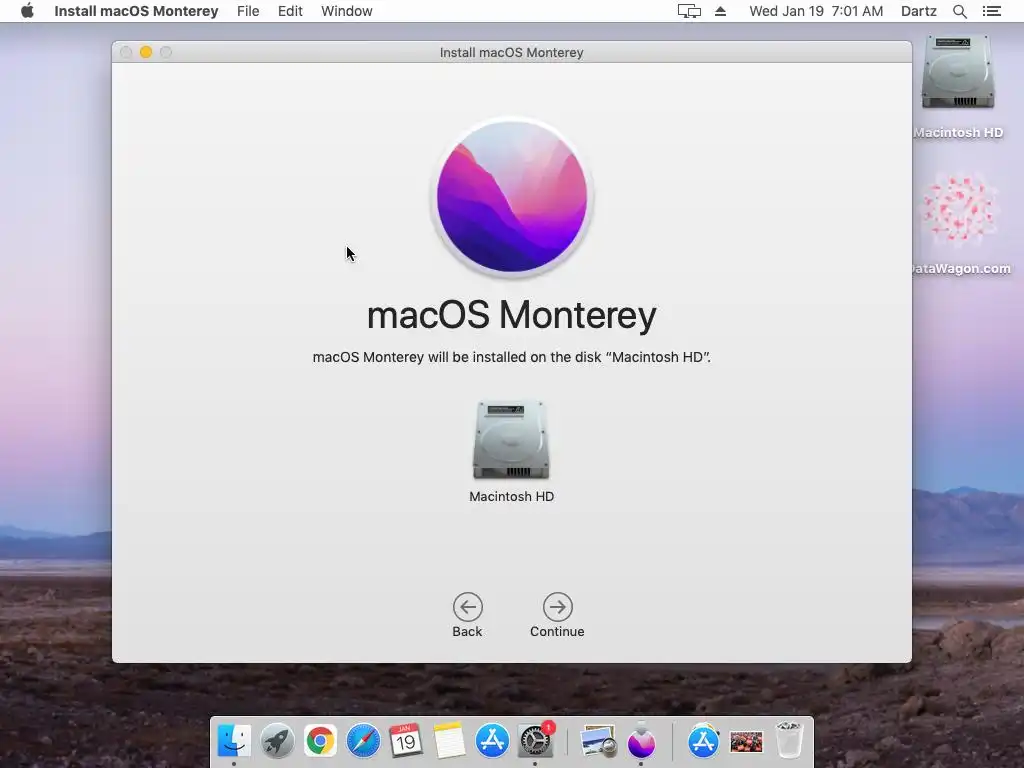Launch Google Chrome from the dock
Viewport: 1024px width, 768px height.
point(320,741)
